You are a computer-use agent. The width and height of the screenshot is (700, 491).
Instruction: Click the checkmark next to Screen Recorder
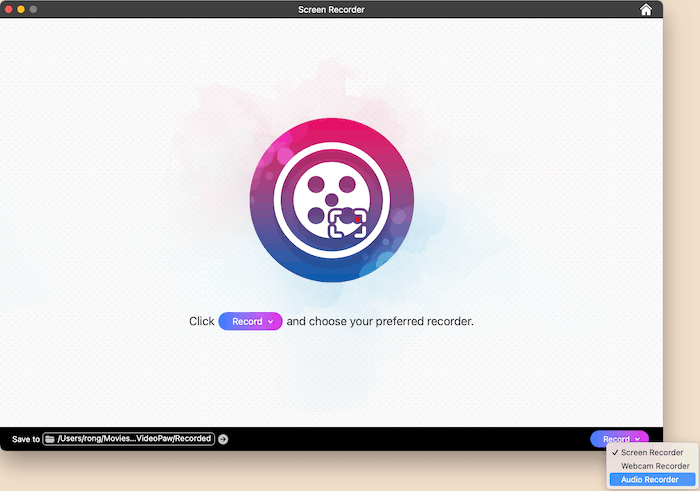click(x=615, y=453)
